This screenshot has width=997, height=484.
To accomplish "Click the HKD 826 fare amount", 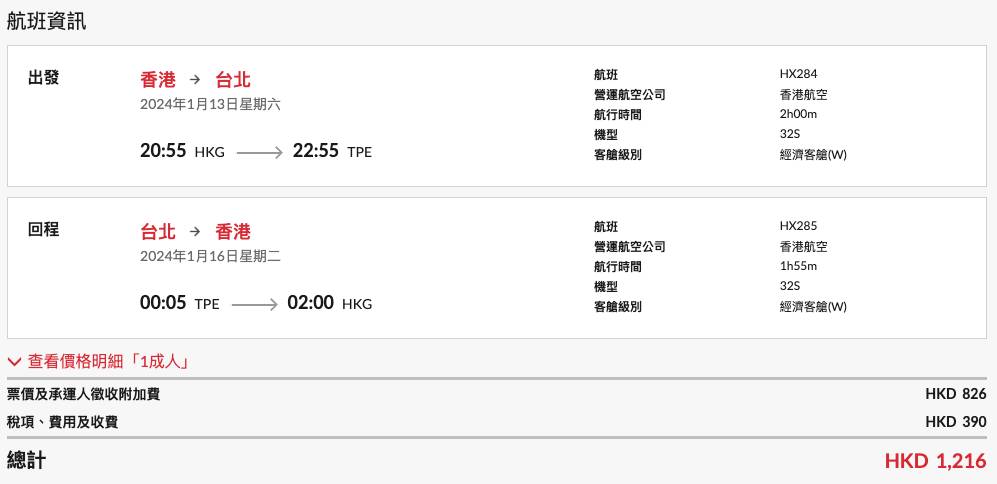I will click(x=955, y=394).
